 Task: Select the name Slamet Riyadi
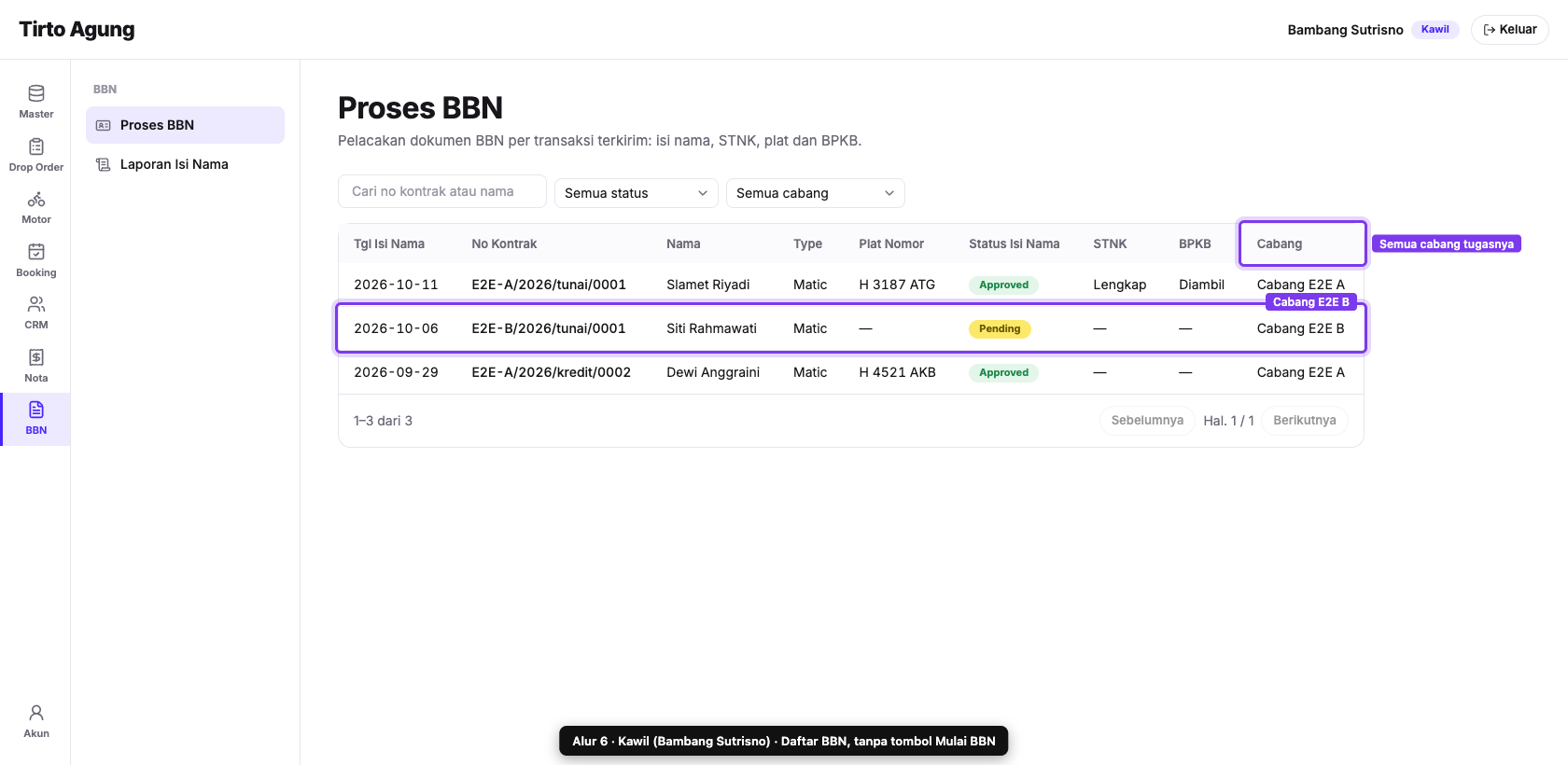708,285
